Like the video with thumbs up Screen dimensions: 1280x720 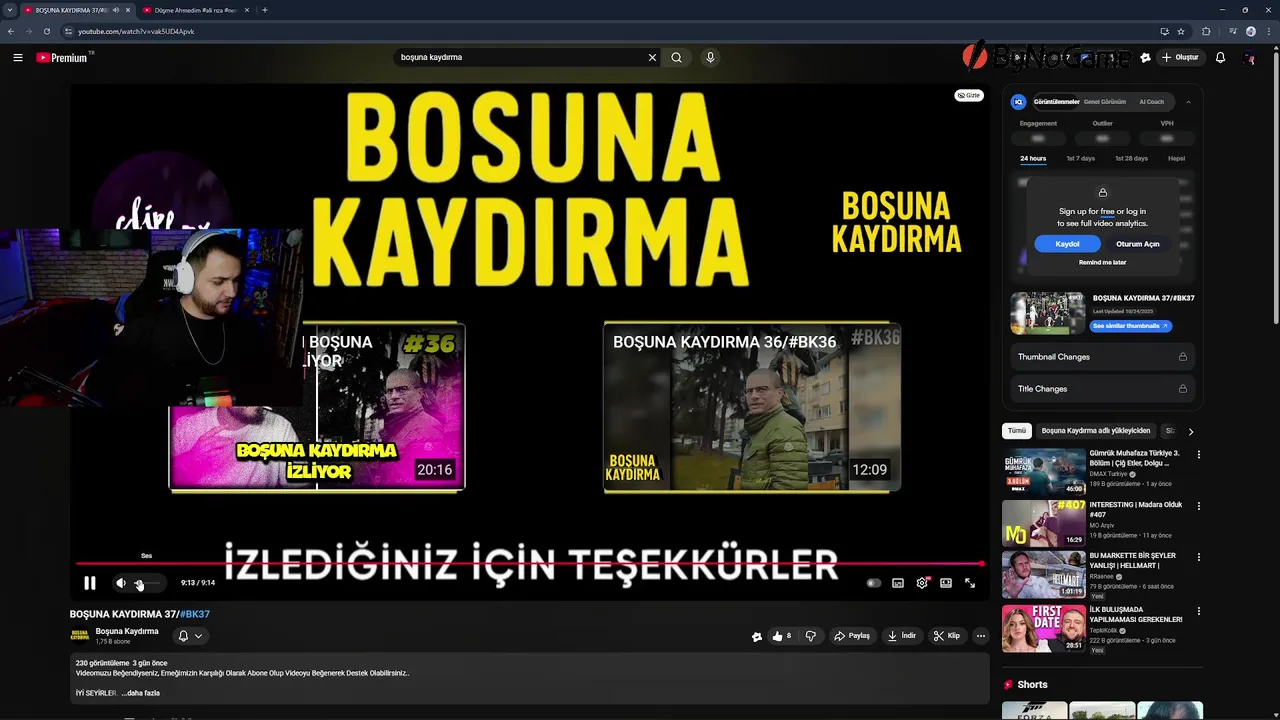tap(781, 636)
